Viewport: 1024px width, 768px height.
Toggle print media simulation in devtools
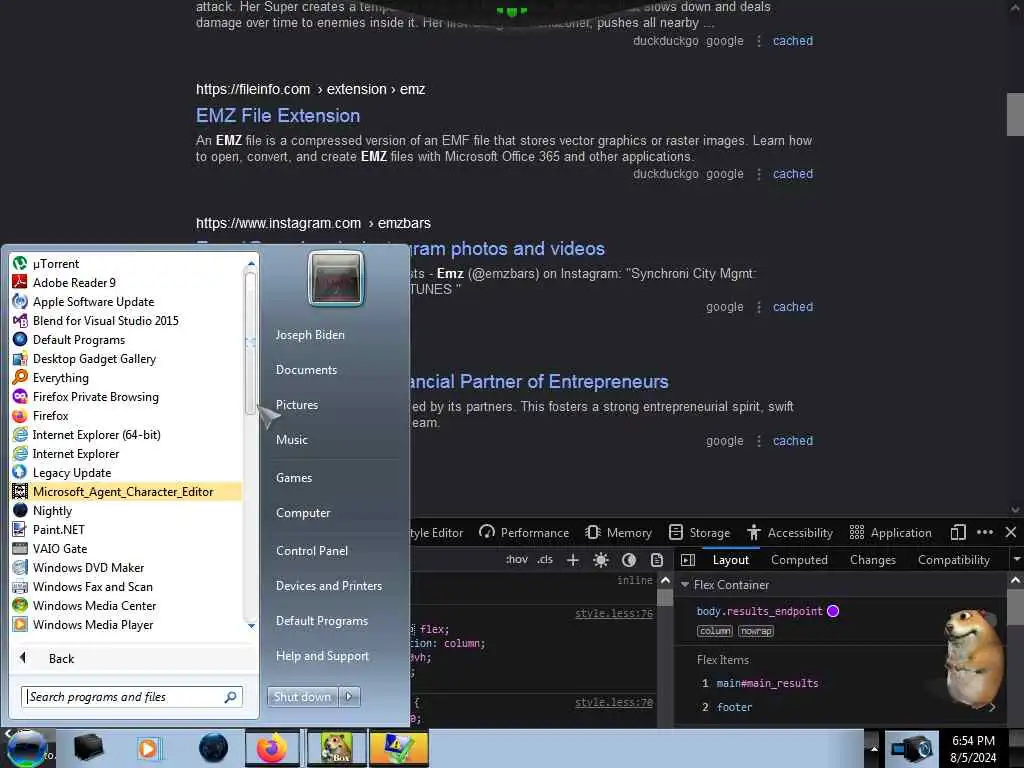tap(657, 560)
